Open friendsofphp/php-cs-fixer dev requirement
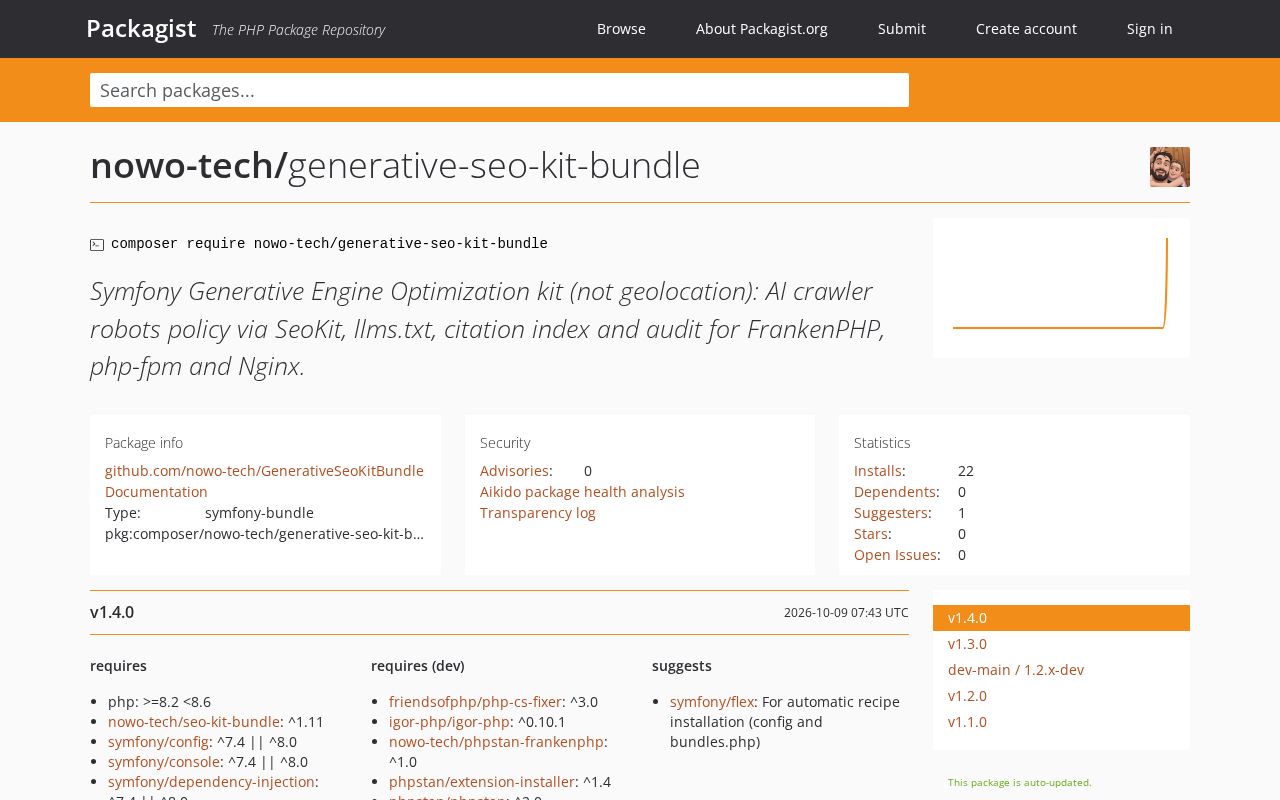 475,702
